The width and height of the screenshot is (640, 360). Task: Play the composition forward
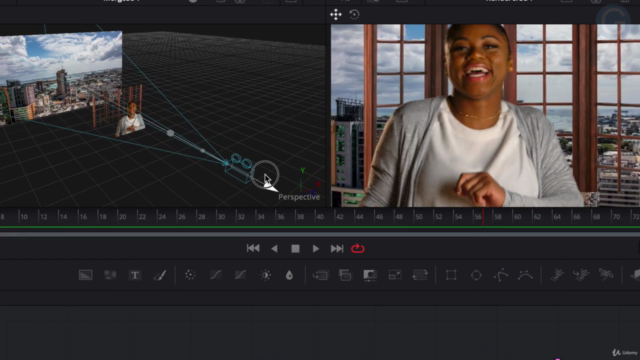pyautogui.click(x=316, y=249)
